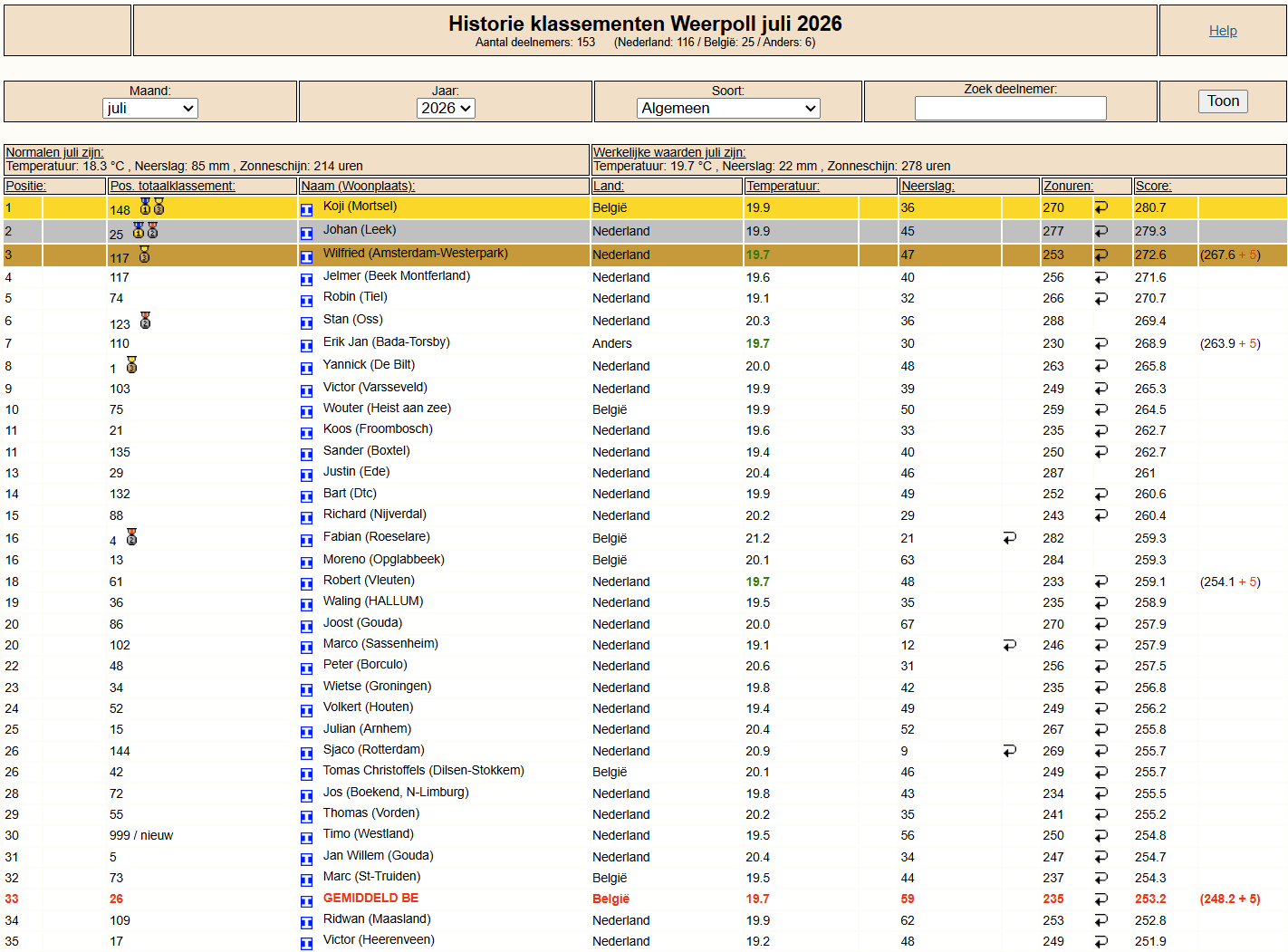Image resolution: width=1288 pixels, height=952 pixels.
Task: Click the name Wilfried (Amsterdam-Westerpark)
Action: [x=415, y=253]
